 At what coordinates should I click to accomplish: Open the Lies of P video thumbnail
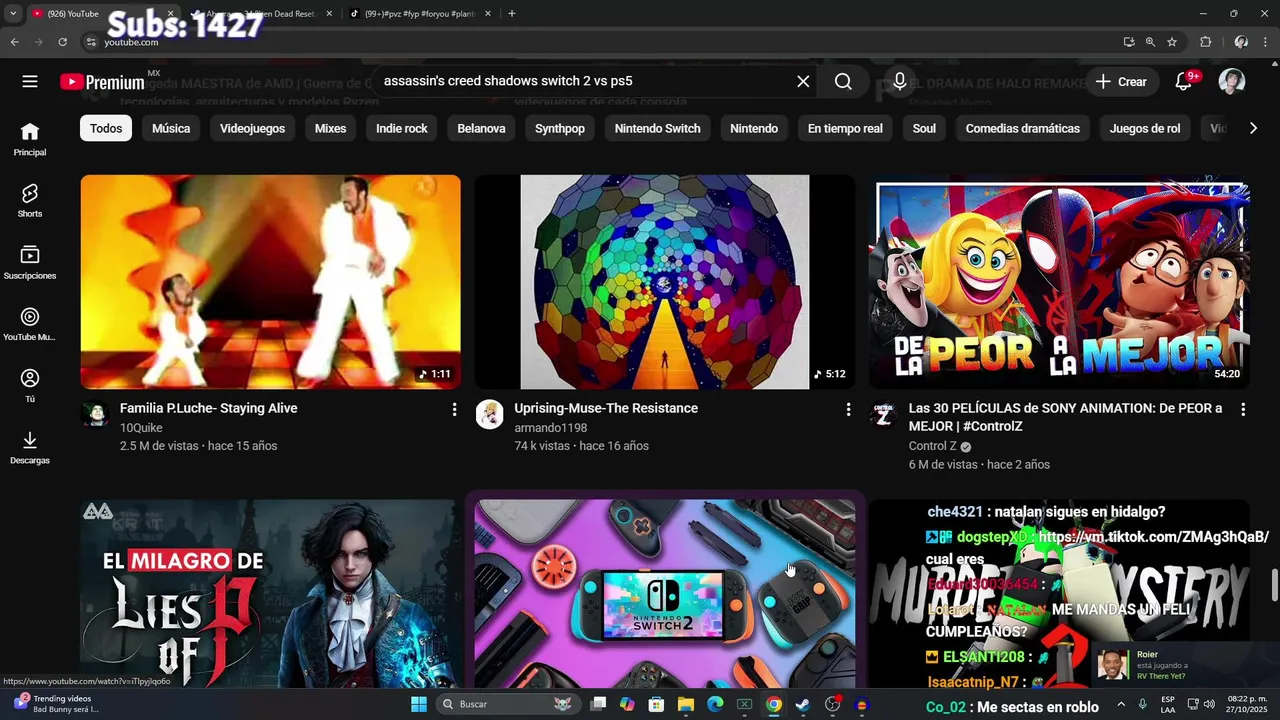pyautogui.click(x=270, y=594)
